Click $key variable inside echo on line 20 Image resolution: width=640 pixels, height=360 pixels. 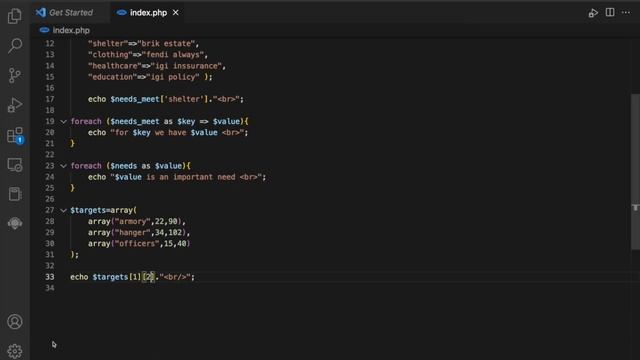pyautogui.click(x=141, y=132)
